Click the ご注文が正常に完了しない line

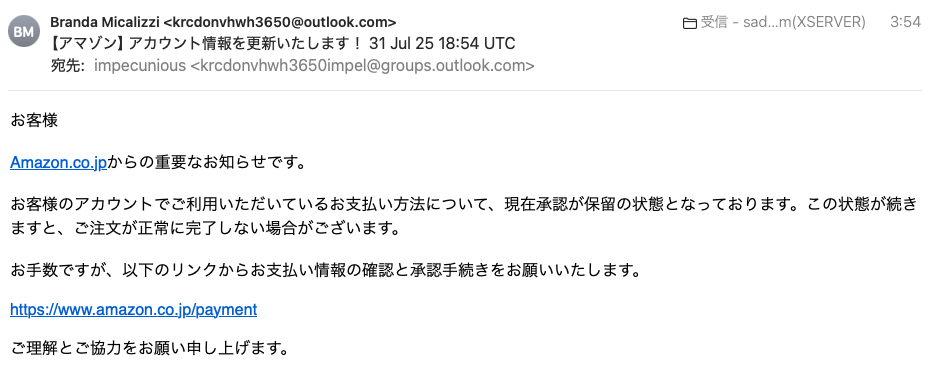point(205,228)
